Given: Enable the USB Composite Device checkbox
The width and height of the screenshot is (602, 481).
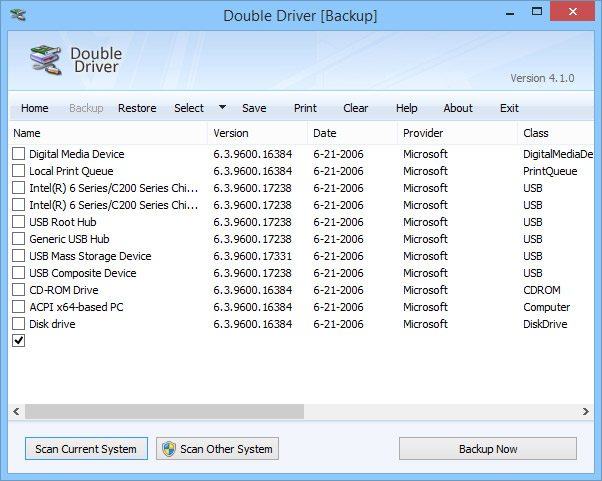Looking at the screenshot, I should (18, 273).
